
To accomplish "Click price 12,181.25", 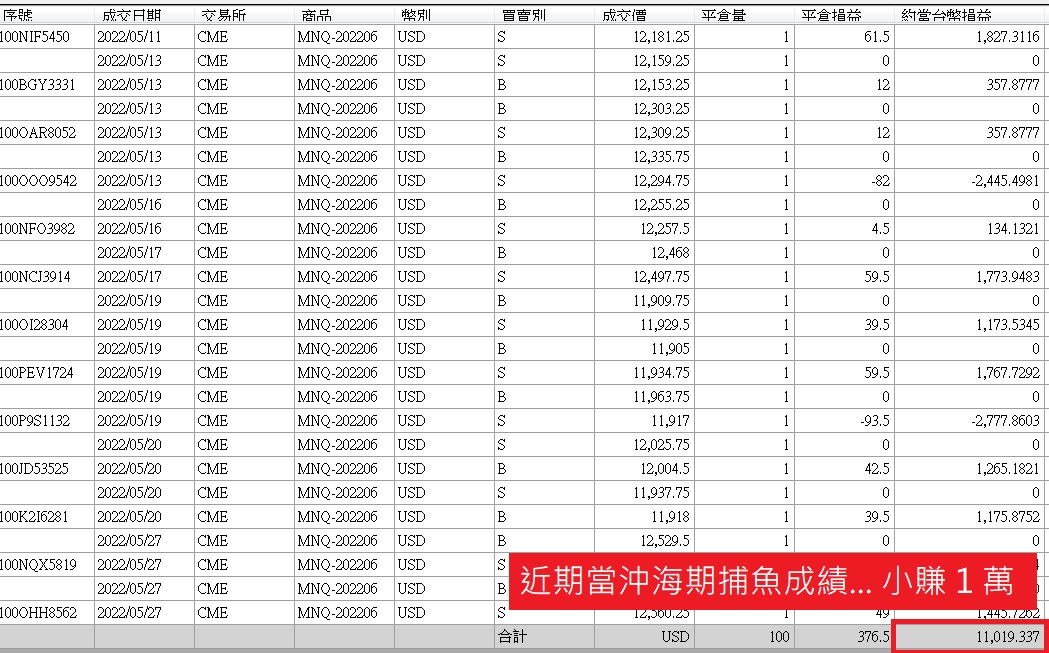I will click(x=661, y=37).
